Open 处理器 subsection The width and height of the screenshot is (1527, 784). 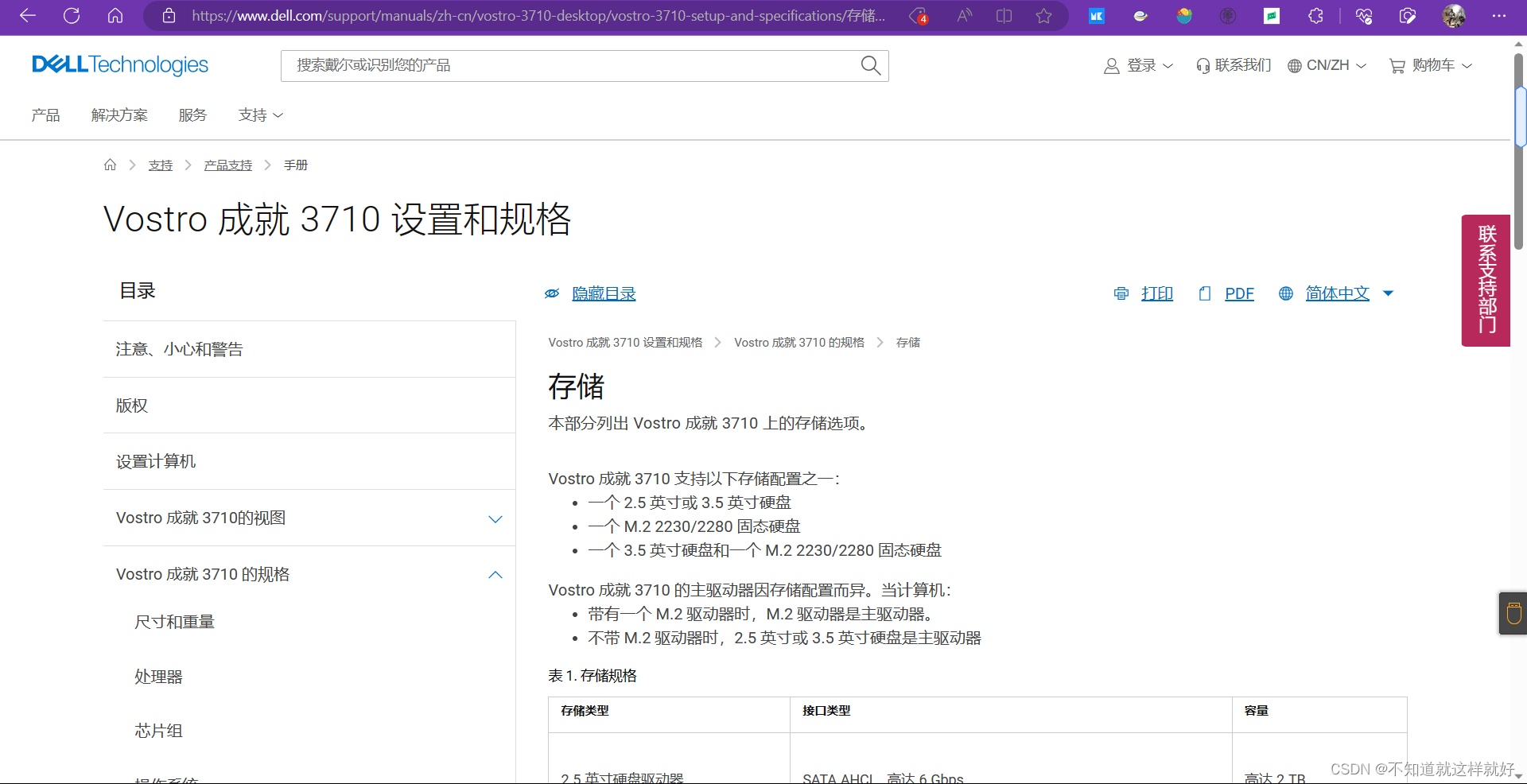(x=159, y=677)
